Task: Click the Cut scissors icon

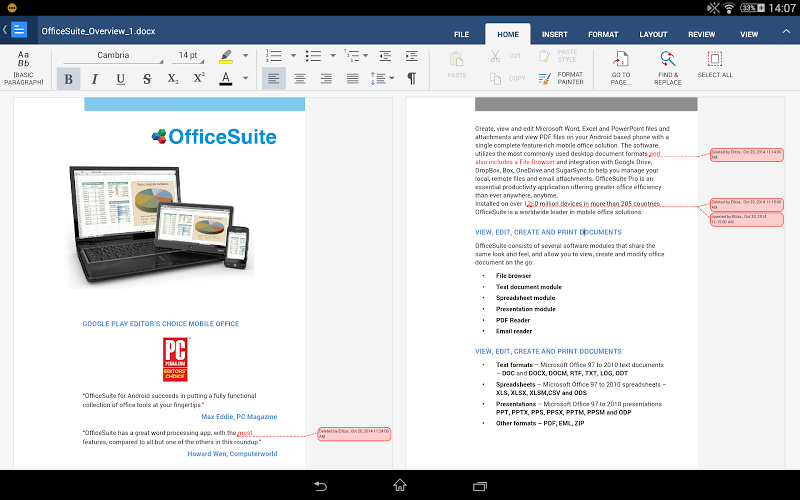Action: point(495,56)
